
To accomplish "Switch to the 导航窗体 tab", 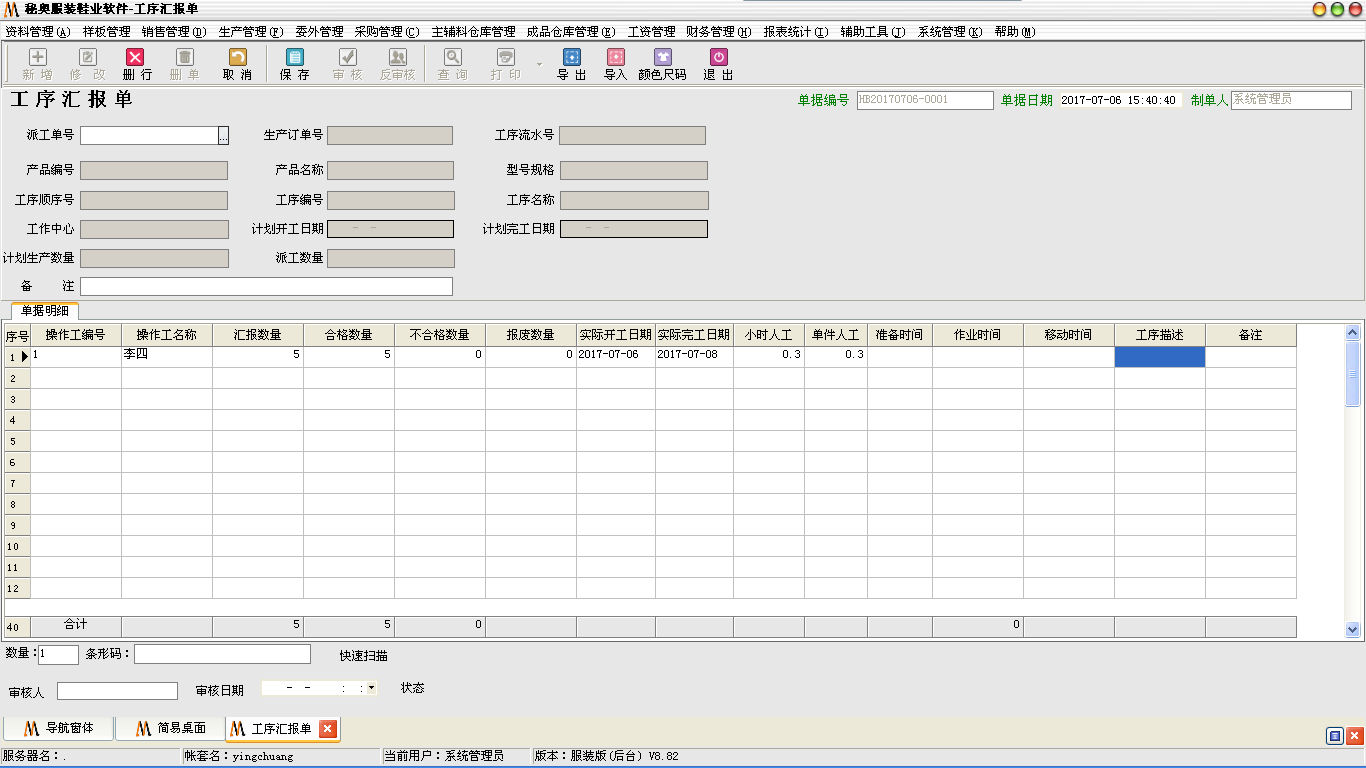I will point(58,729).
